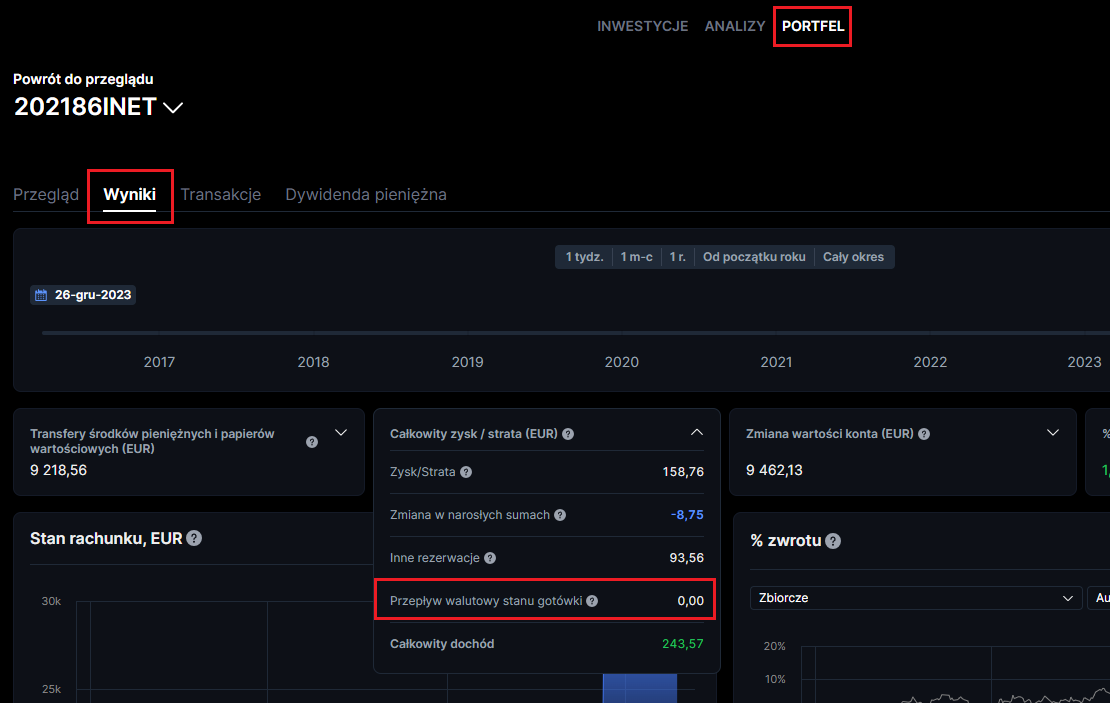Expand the Transfery środków pieniężnych card

[x=341, y=433]
